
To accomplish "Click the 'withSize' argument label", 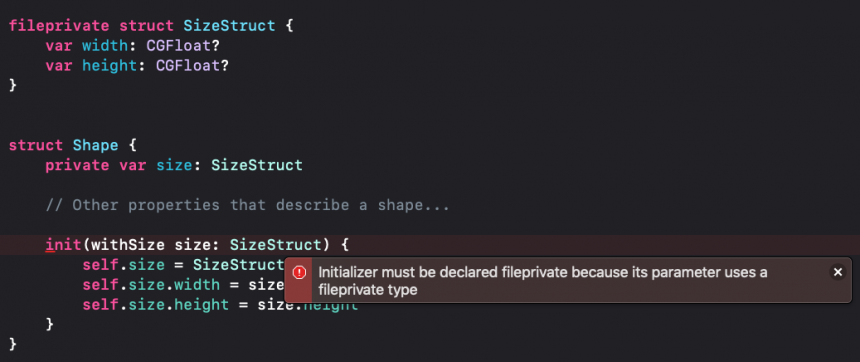I will 128,245.
